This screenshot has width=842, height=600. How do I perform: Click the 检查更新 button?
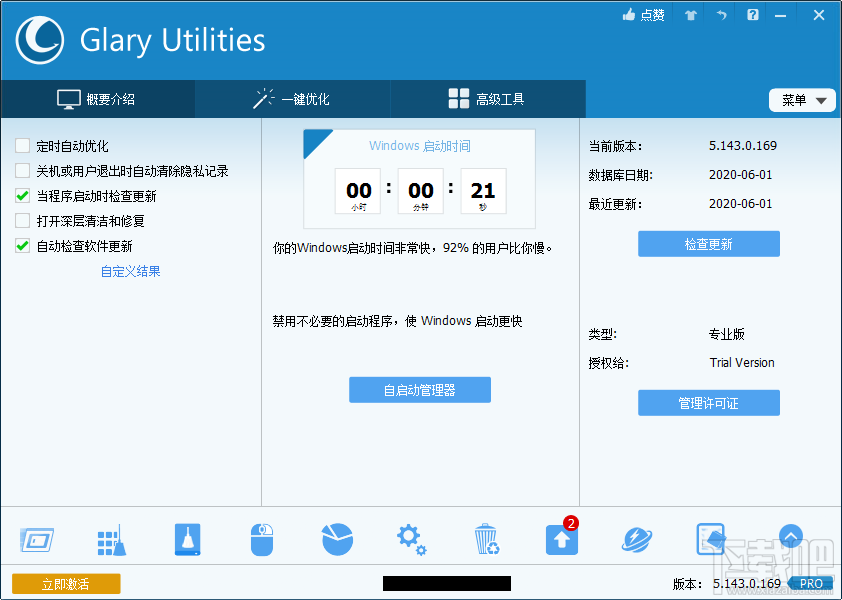[708, 243]
